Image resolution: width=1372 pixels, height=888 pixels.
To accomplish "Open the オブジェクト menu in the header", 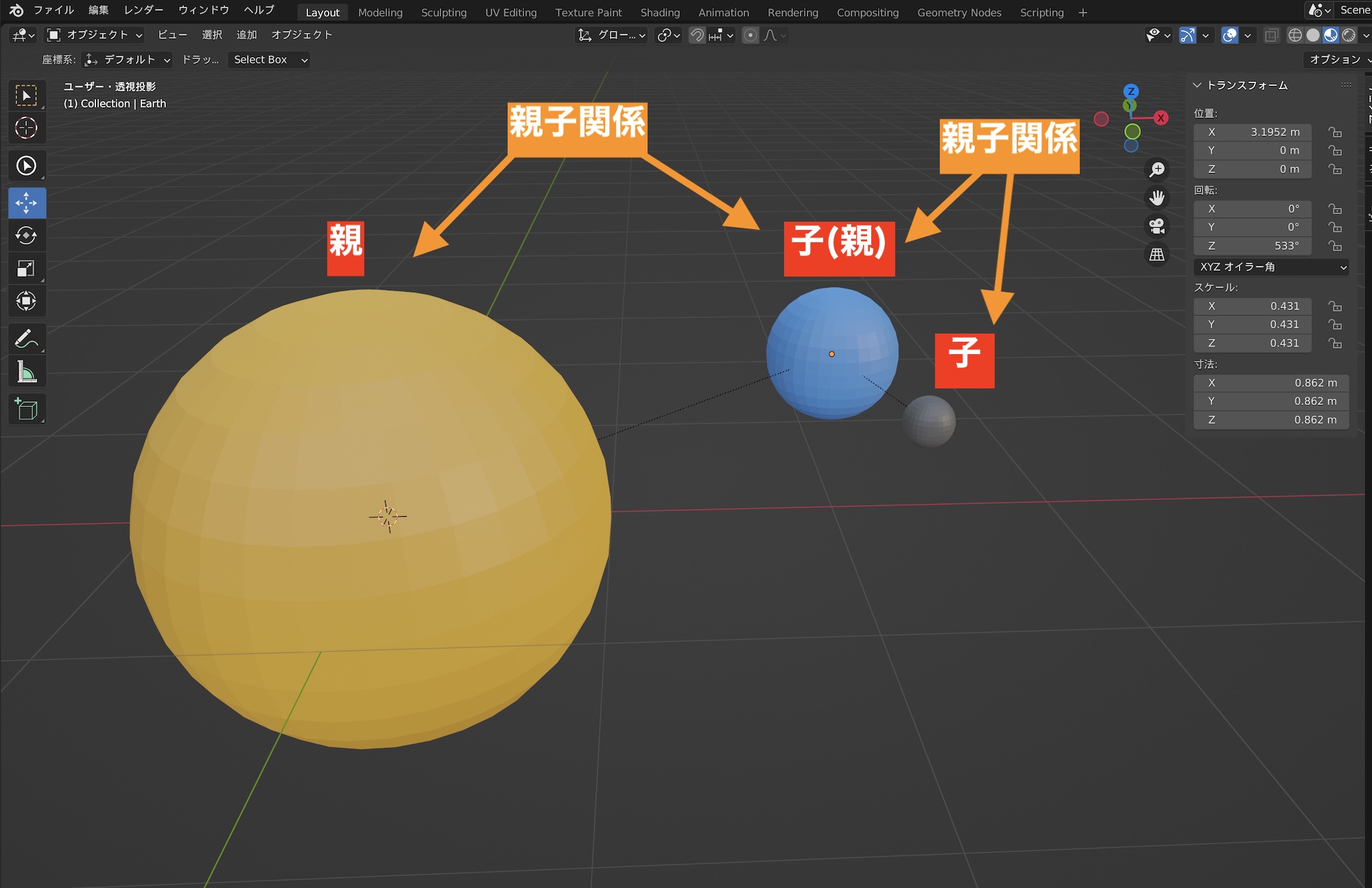I will point(302,34).
